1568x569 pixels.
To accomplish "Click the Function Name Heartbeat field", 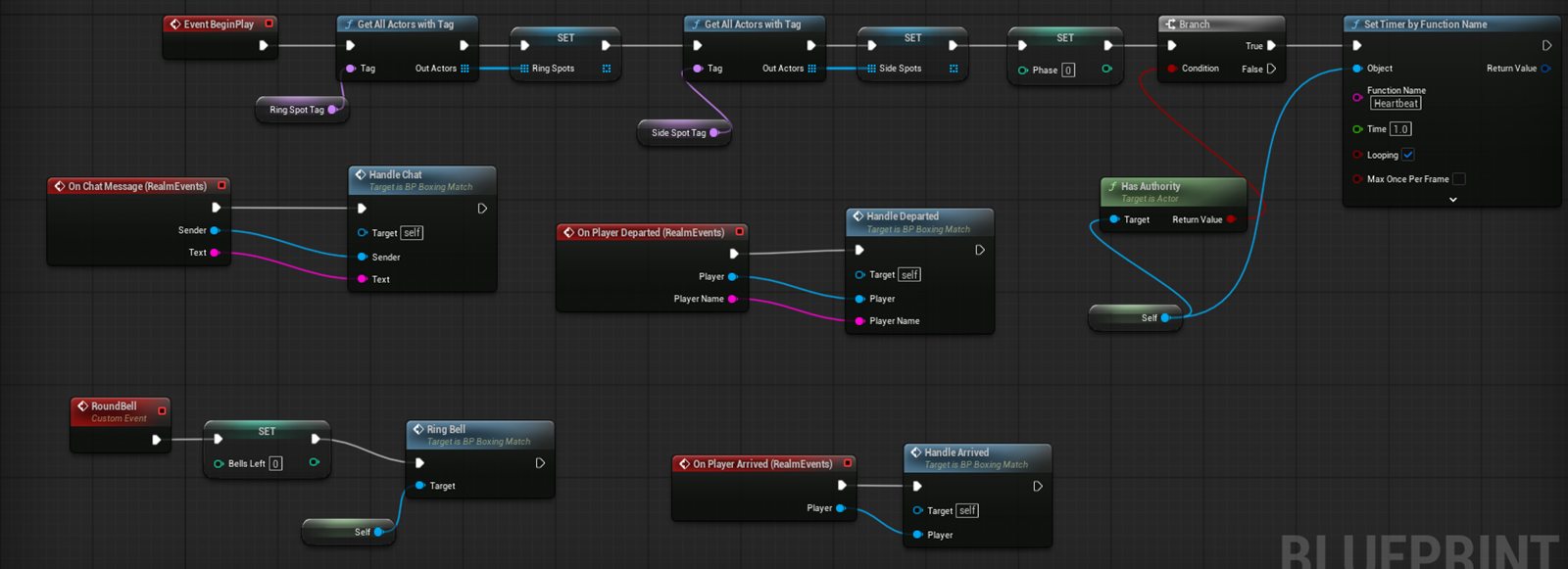I will click(x=1396, y=104).
